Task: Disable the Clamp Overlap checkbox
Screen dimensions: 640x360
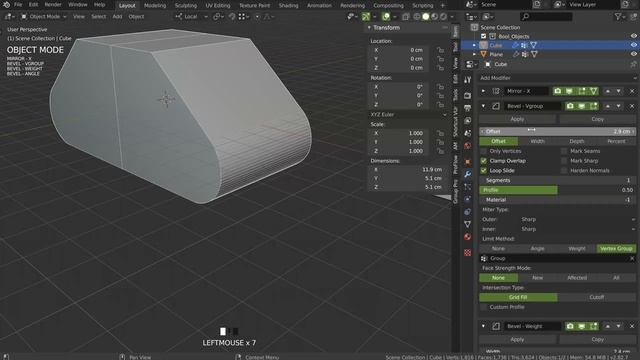Action: (x=484, y=161)
